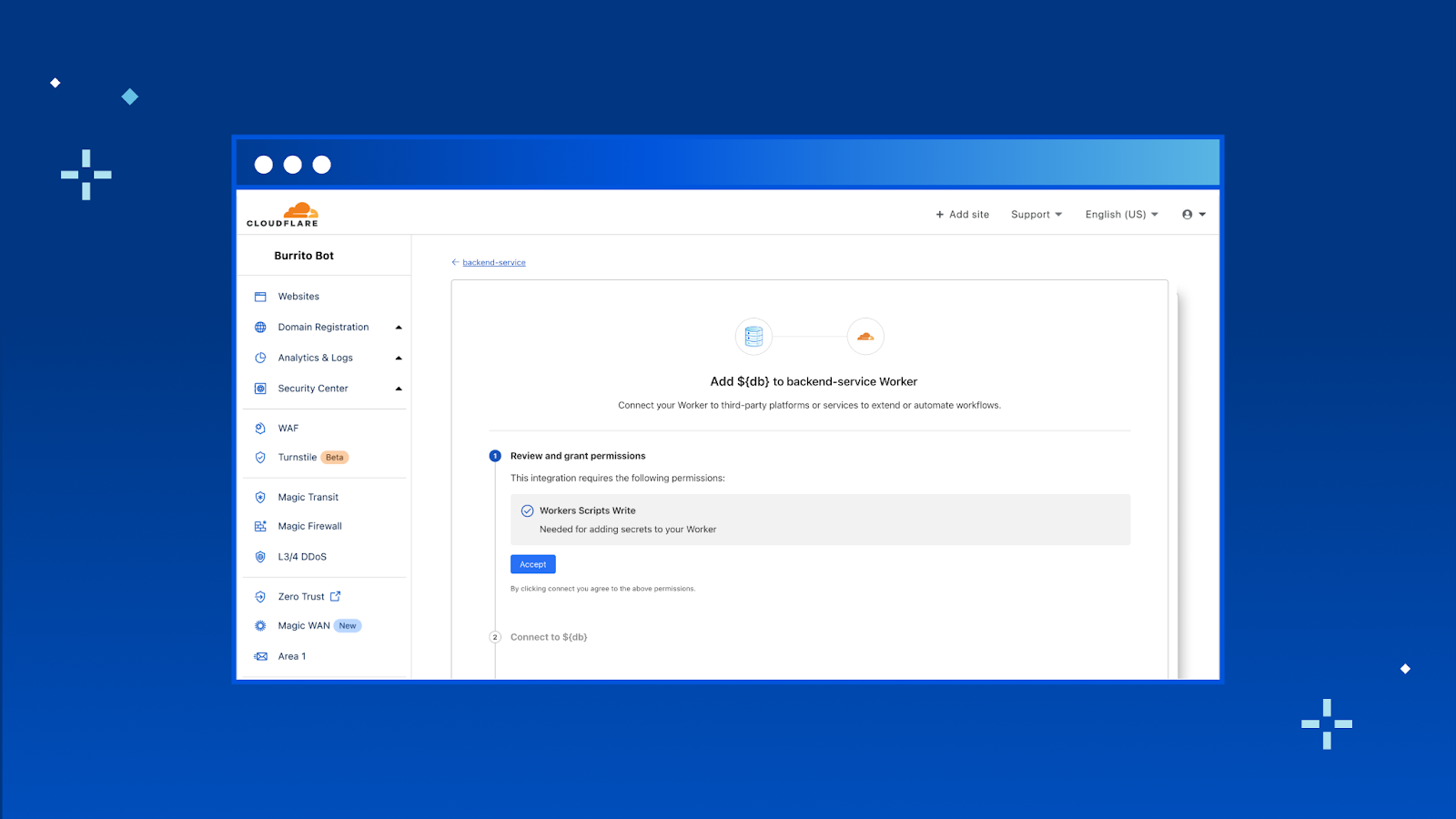
Task: Open the Support dropdown menu
Action: 1036,215
